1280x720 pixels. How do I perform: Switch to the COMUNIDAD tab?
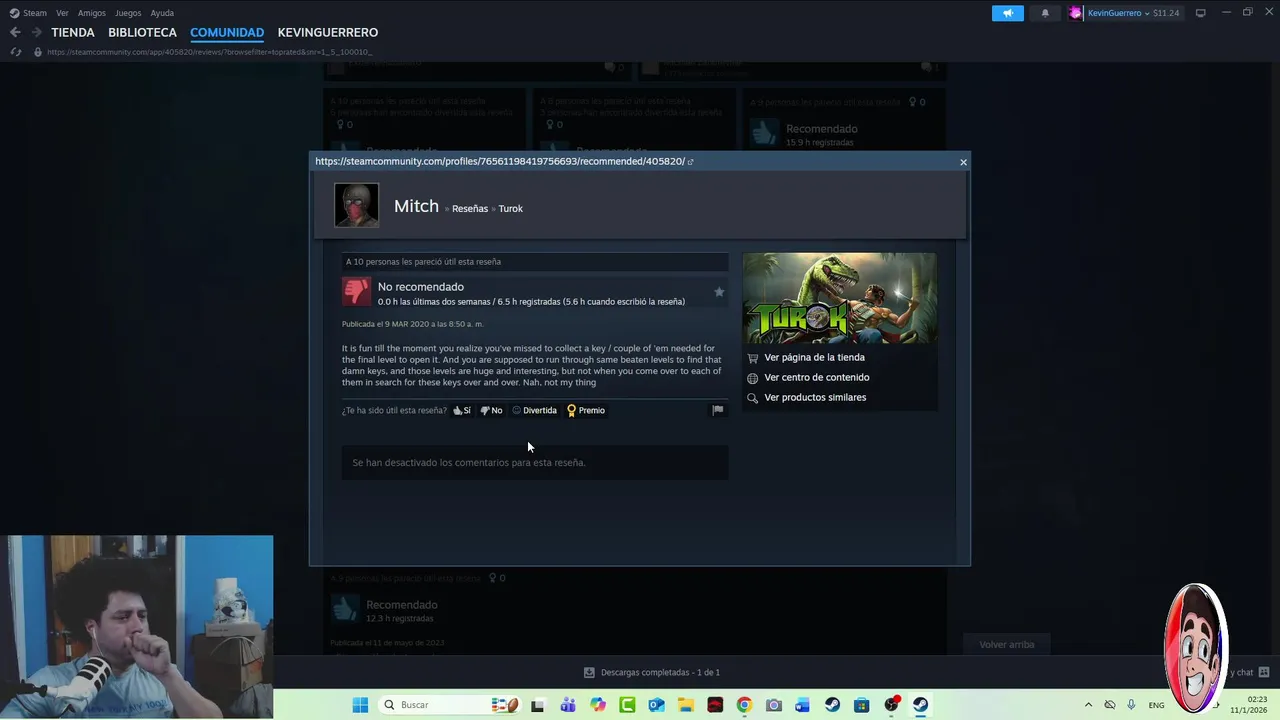click(227, 32)
